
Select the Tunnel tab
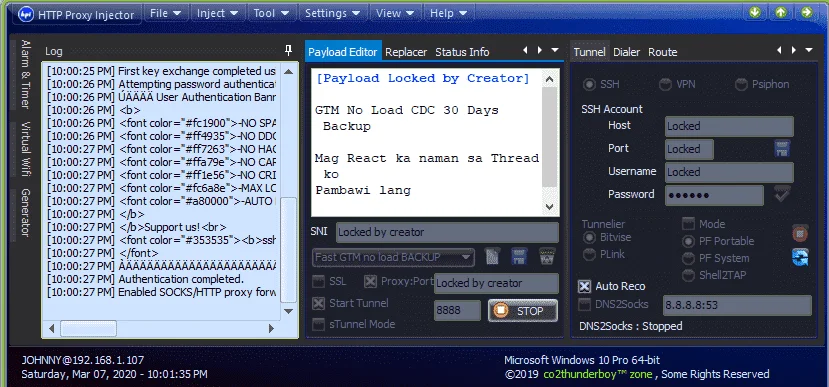589,52
